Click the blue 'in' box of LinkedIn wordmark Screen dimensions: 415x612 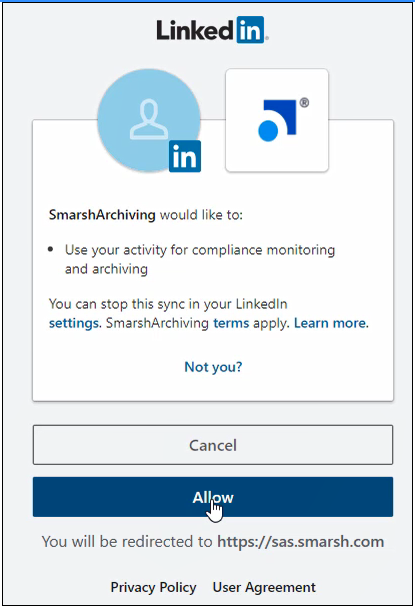(x=250, y=30)
